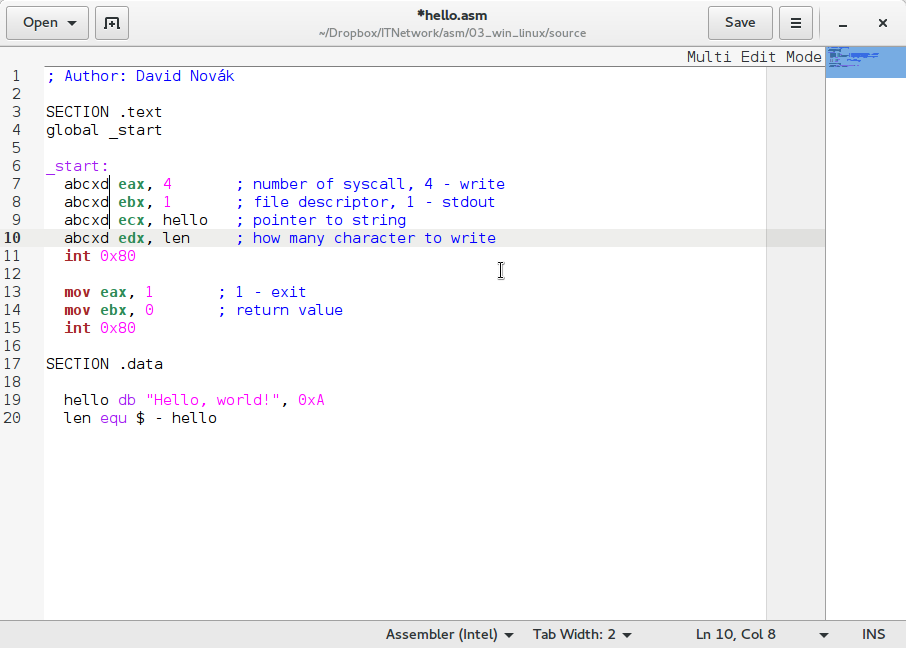Close the hello.asm editor window
Screen dimensions: 906x648
coord(883,23)
